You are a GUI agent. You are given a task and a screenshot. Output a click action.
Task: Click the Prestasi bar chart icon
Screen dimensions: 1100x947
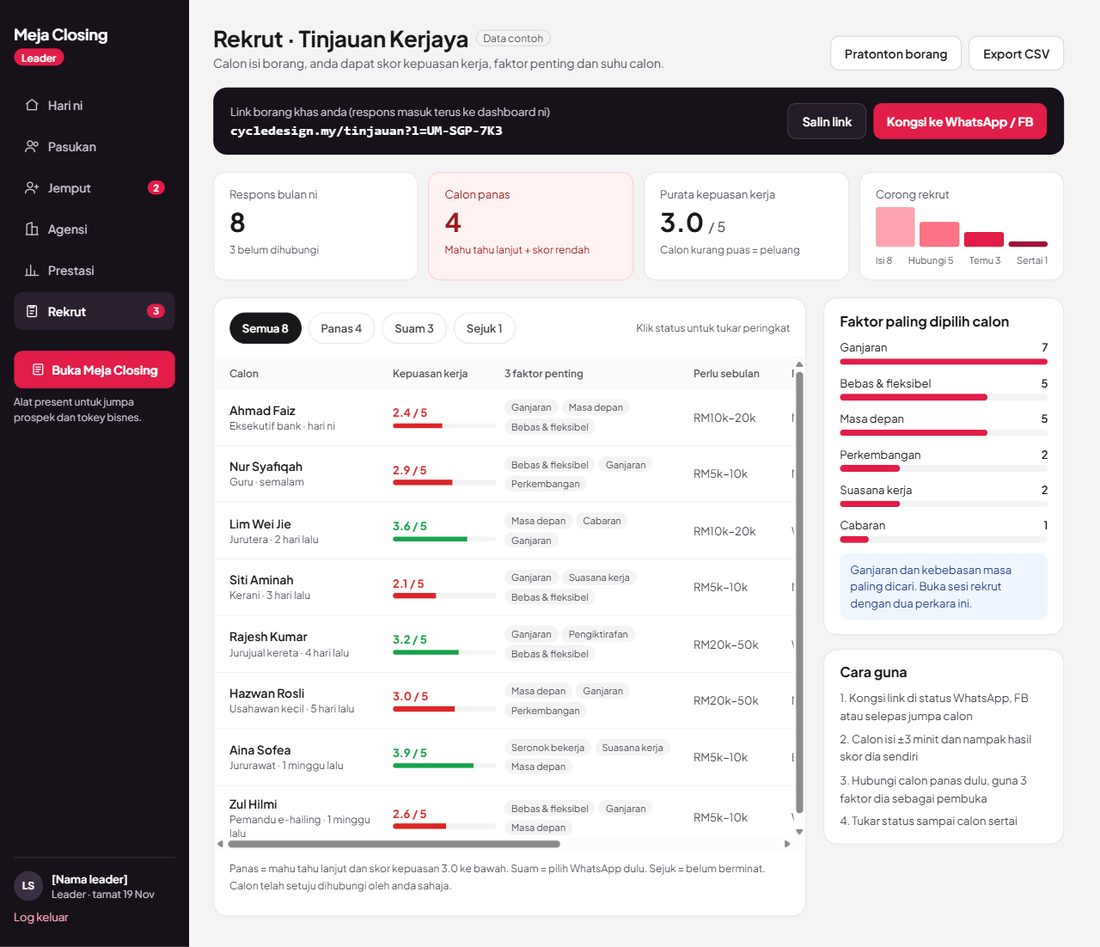click(32, 271)
